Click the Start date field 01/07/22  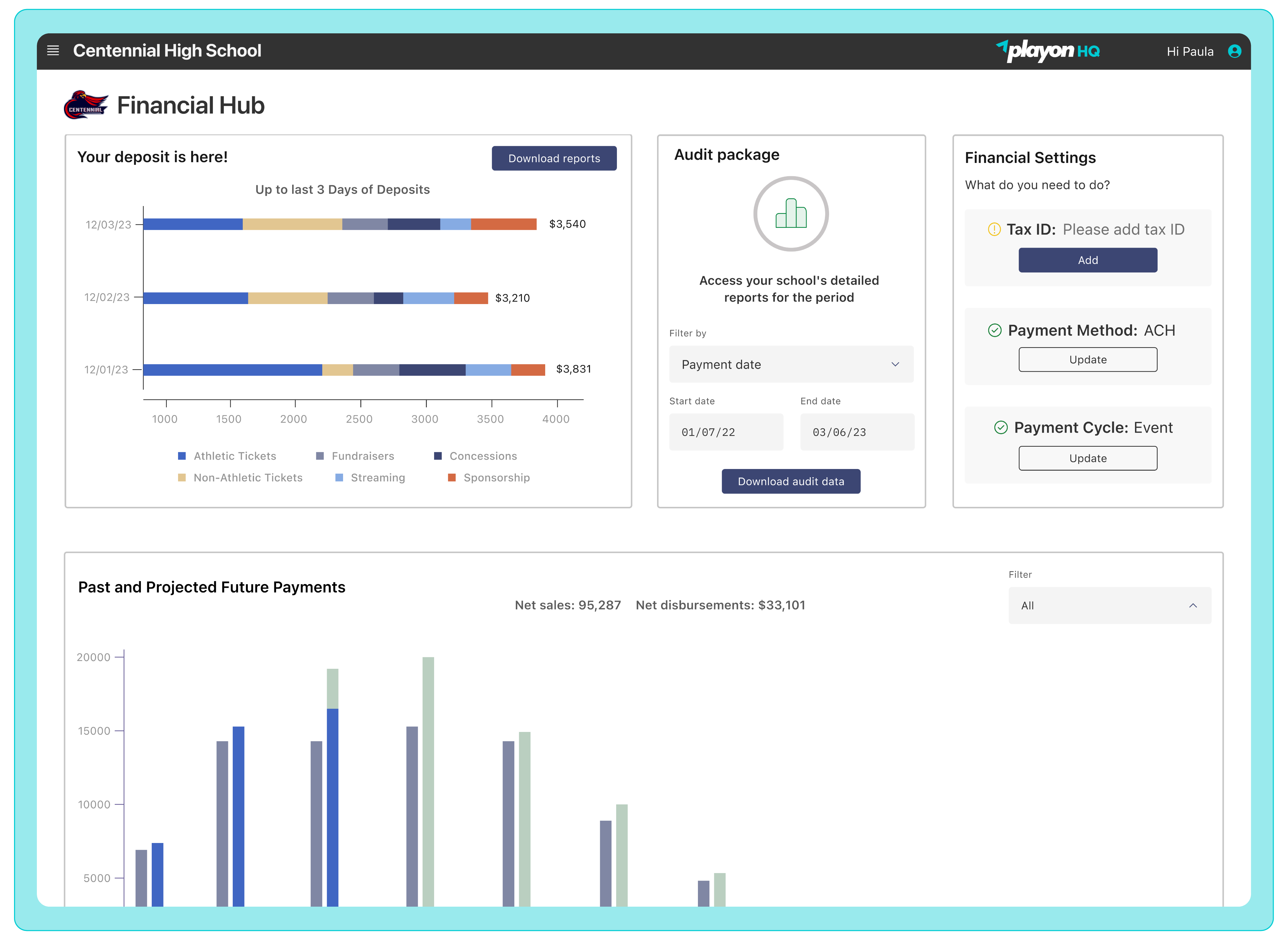pyautogui.click(x=726, y=432)
